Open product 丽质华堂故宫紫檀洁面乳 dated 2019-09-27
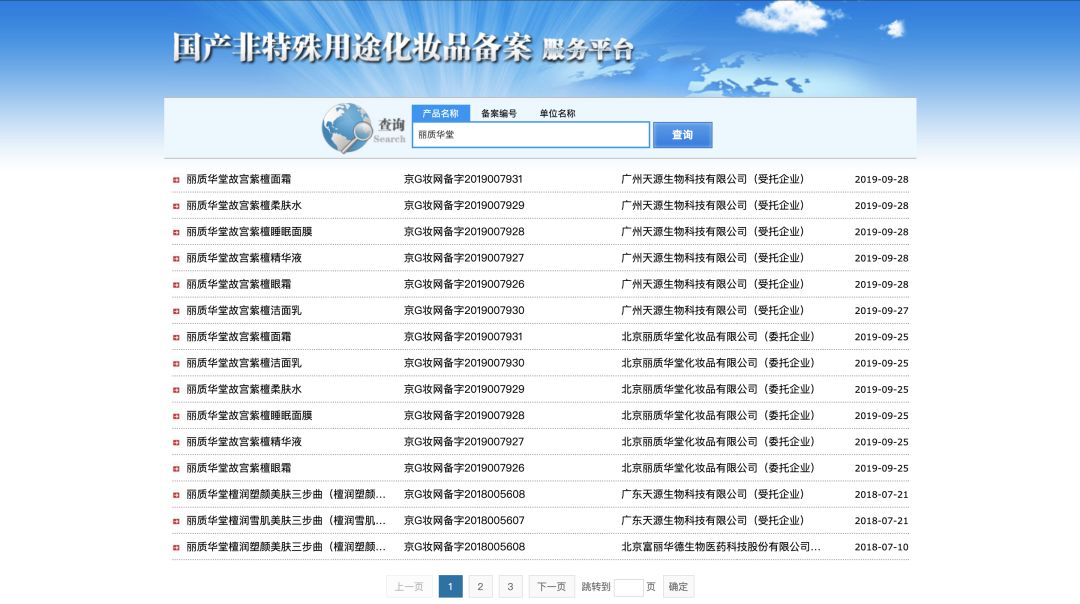 coord(244,310)
